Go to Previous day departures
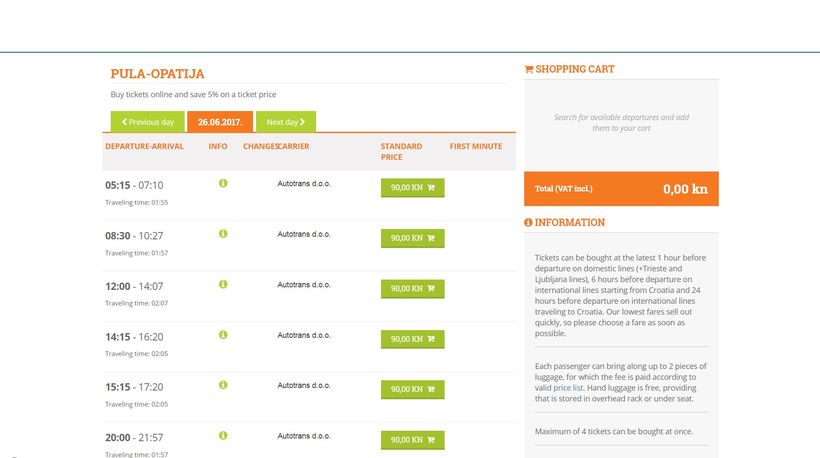This screenshot has width=820, height=458. (x=148, y=122)
